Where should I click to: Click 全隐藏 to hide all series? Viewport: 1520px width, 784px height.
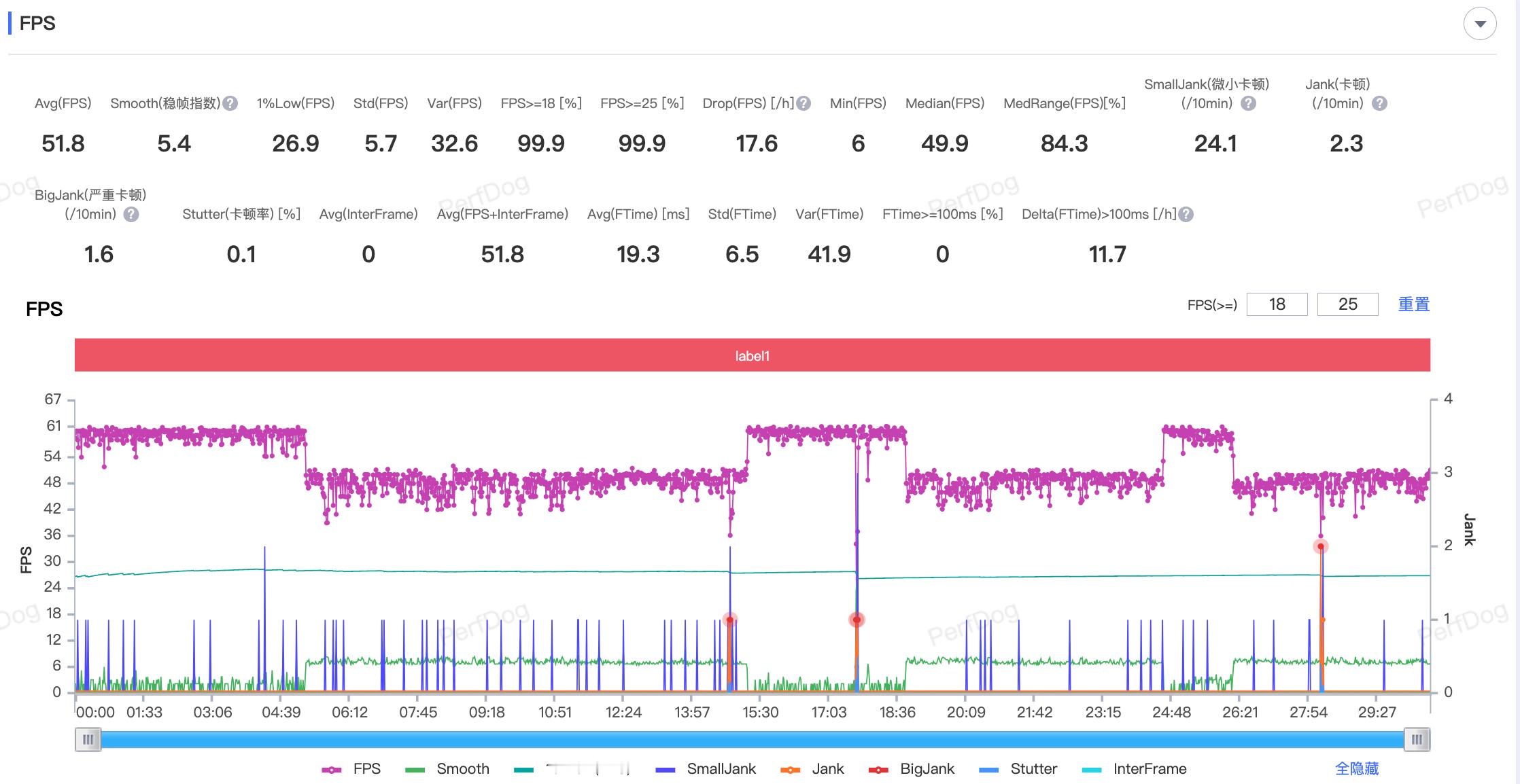point(1356,769)
